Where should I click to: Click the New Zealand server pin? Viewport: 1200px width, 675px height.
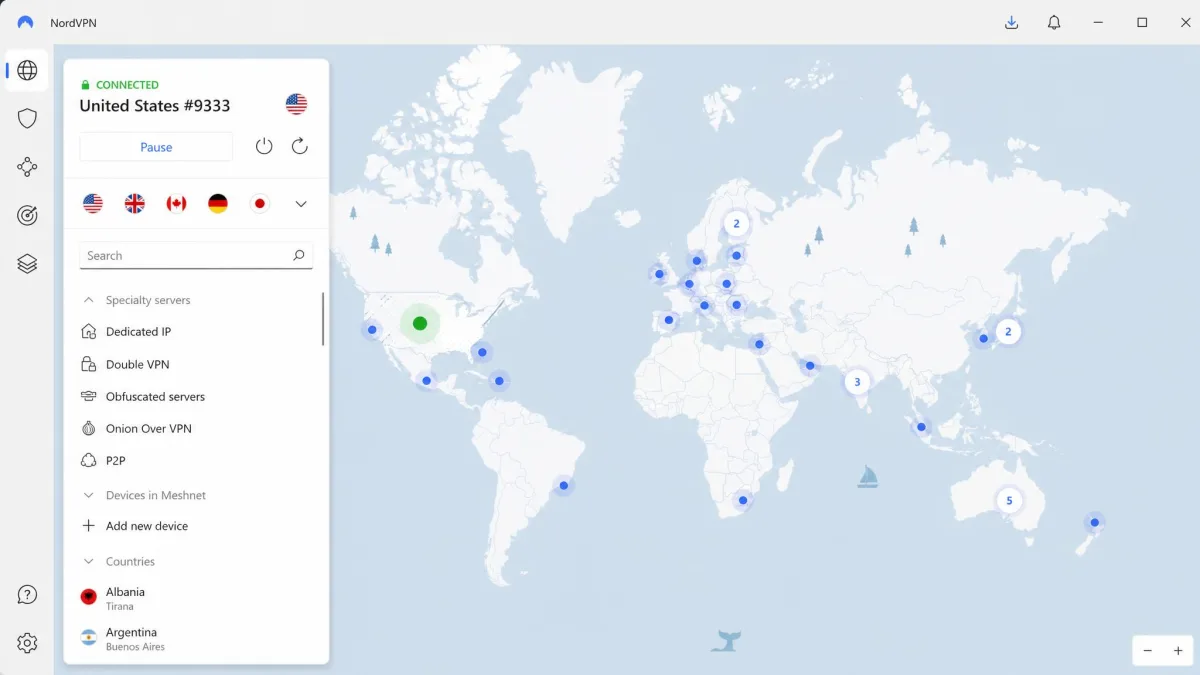pos(1095,522)
